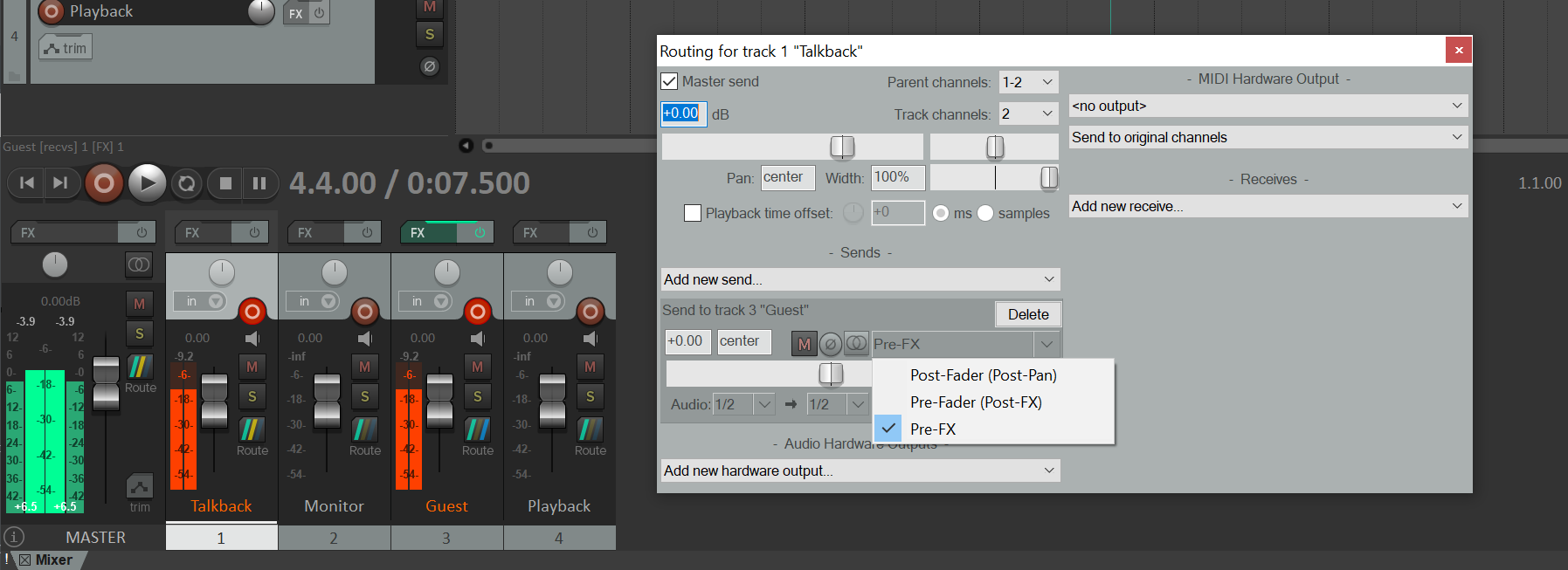Viewport: 1568px width, 570px height.
Task: Uncheck the Master send checkbox
Action: 670,81
